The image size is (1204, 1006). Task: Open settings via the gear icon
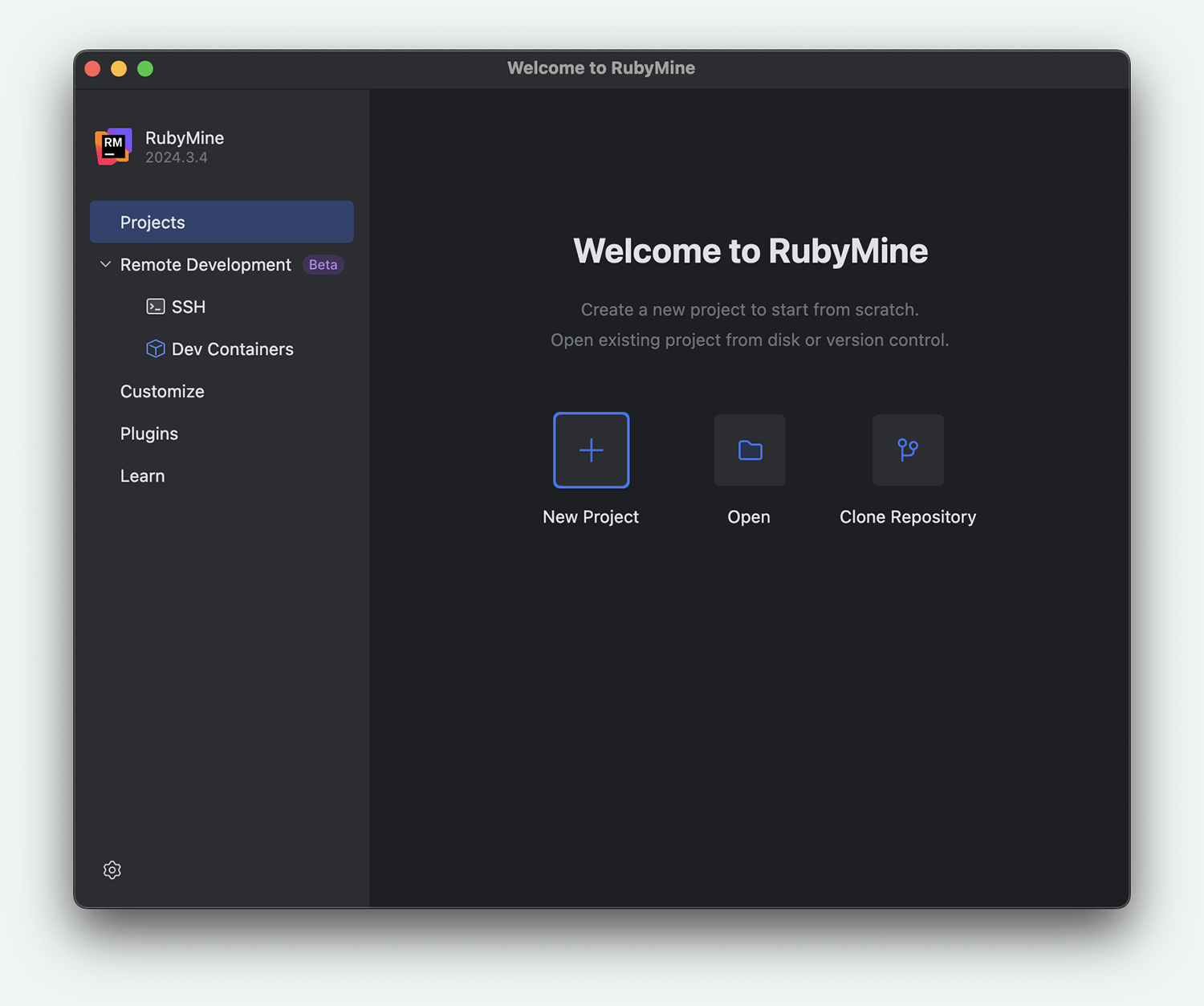click(112, 870)
